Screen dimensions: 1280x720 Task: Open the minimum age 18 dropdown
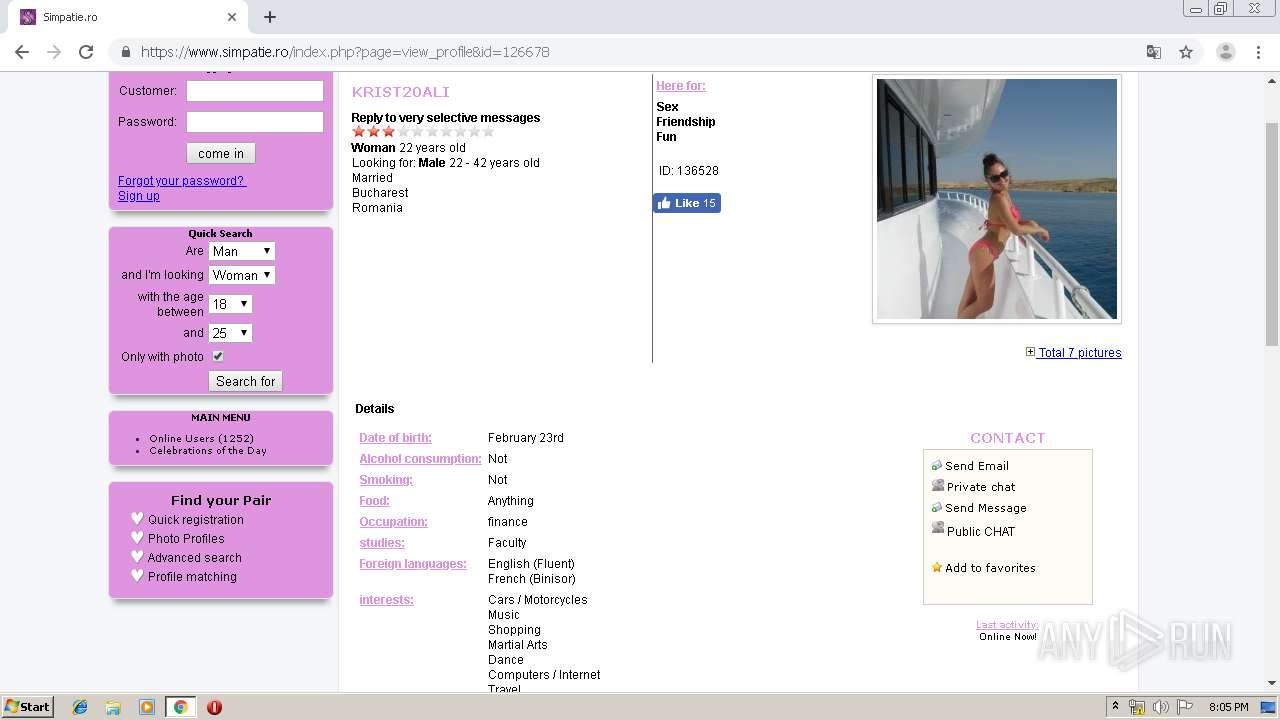(230, 304)
